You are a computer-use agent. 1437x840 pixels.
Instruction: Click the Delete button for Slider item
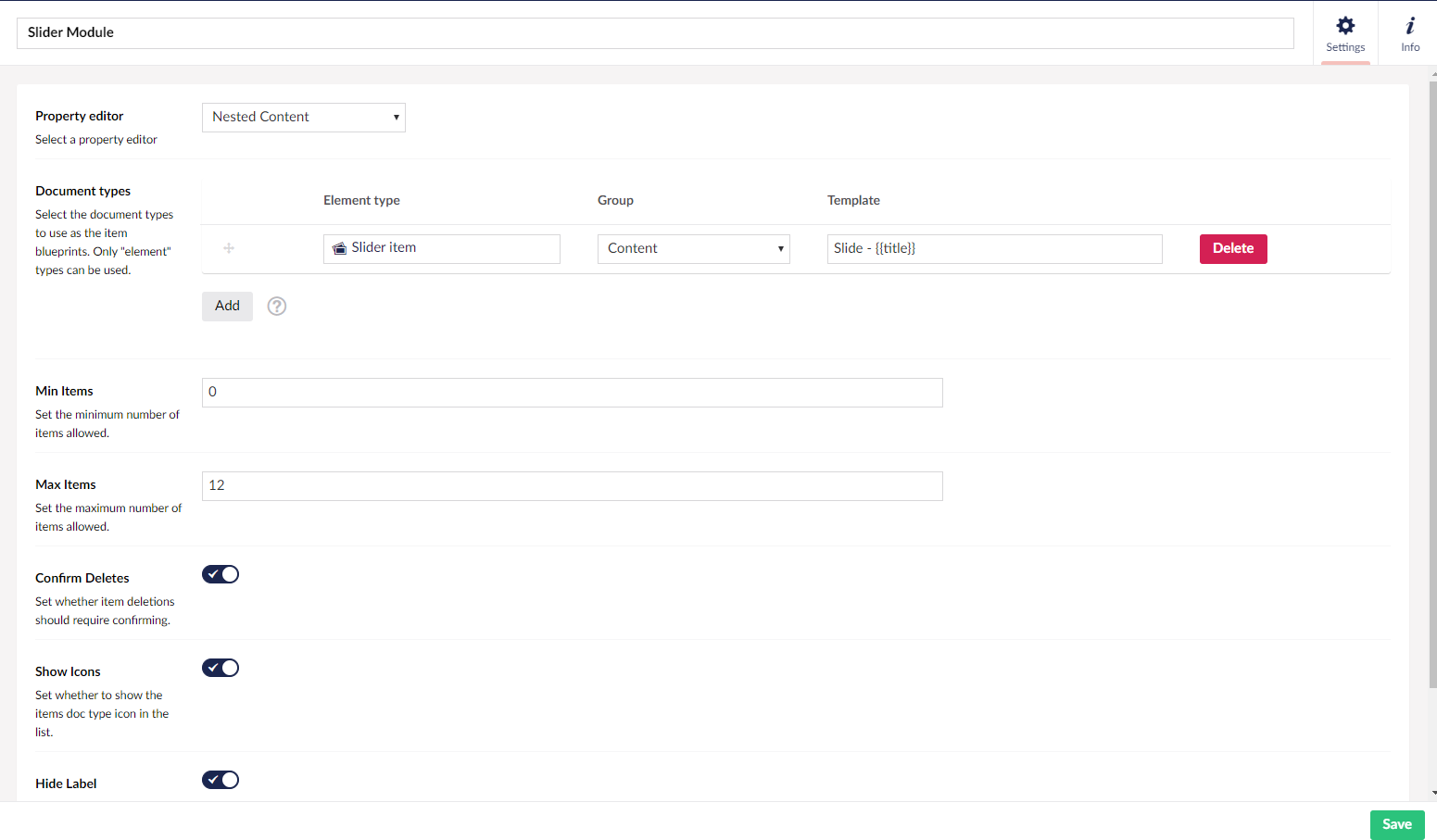1232,249
